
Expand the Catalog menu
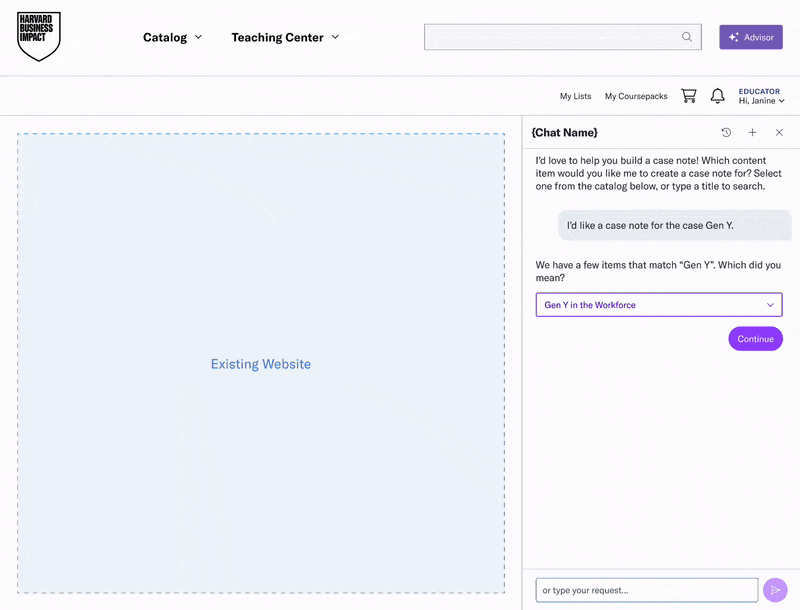[x=172, y=37]
